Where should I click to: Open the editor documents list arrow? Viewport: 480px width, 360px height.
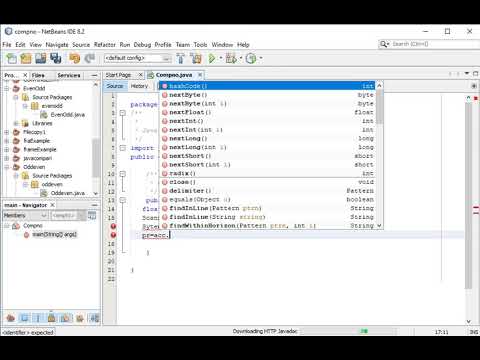[x=467, y=73]
